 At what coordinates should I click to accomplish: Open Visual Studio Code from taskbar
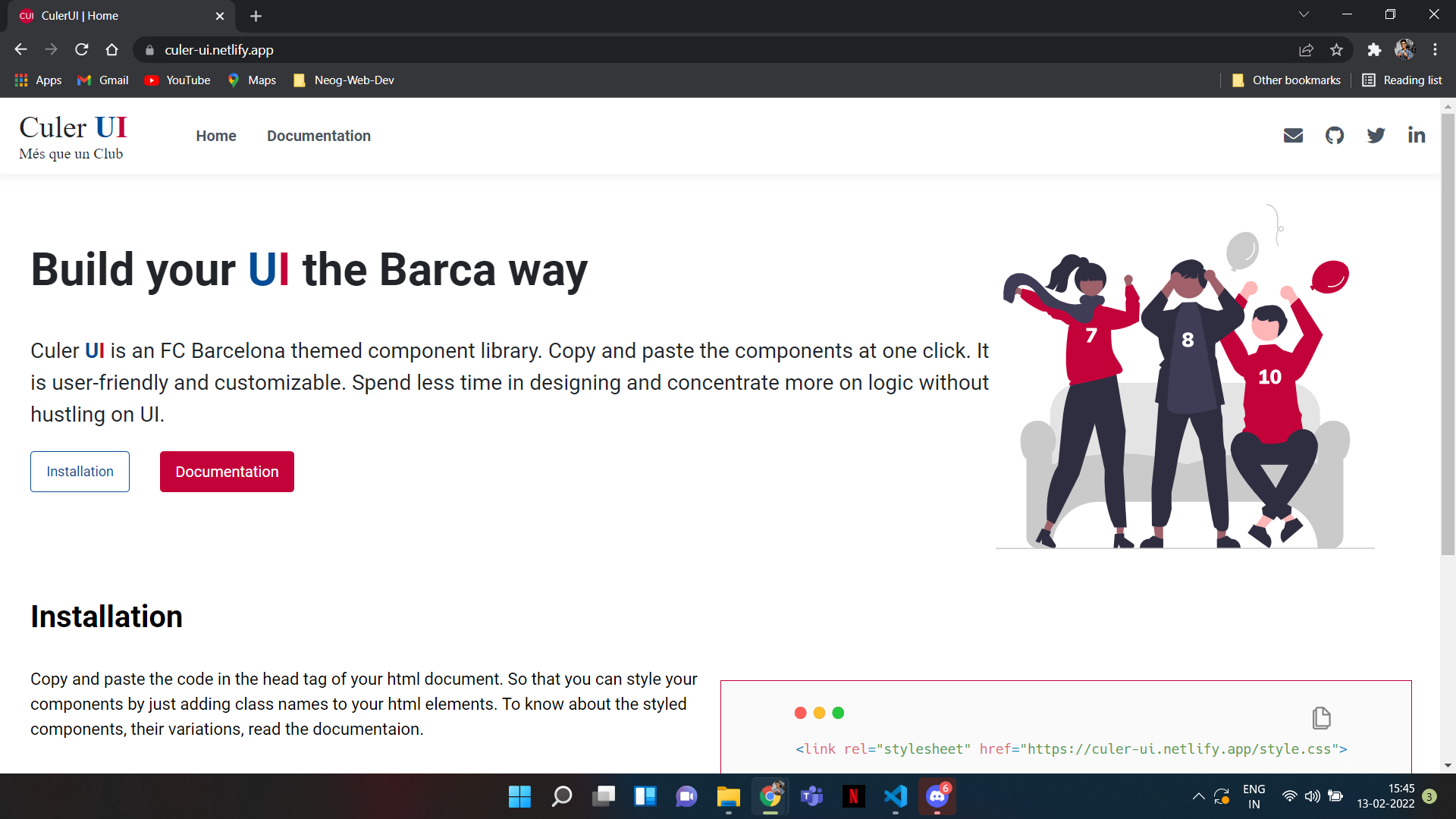[895, 796]
